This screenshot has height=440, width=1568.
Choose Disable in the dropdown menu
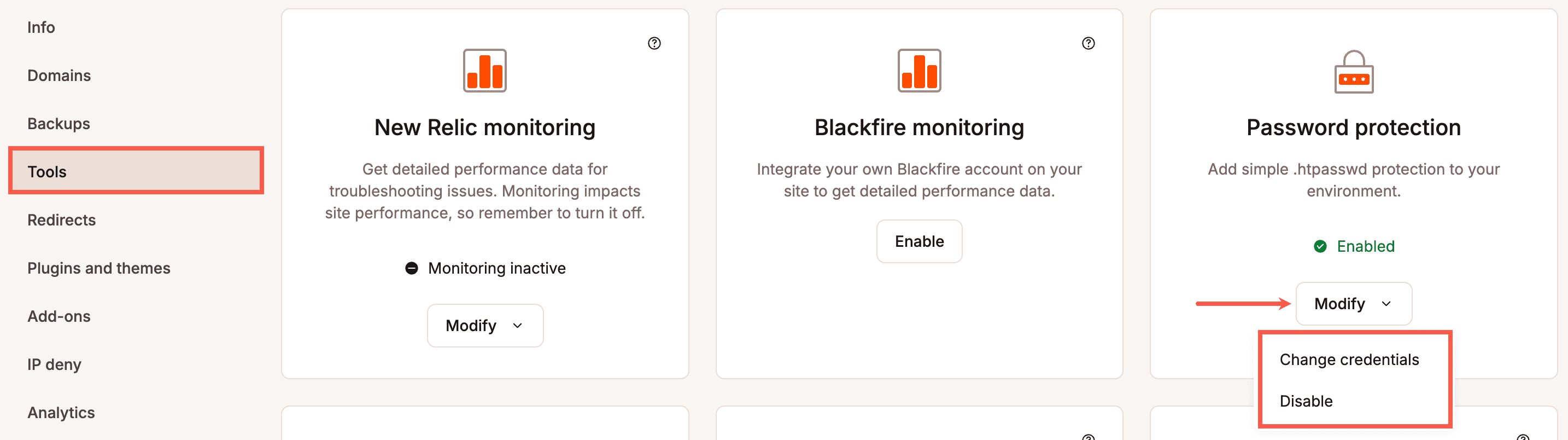point(1306,401)
